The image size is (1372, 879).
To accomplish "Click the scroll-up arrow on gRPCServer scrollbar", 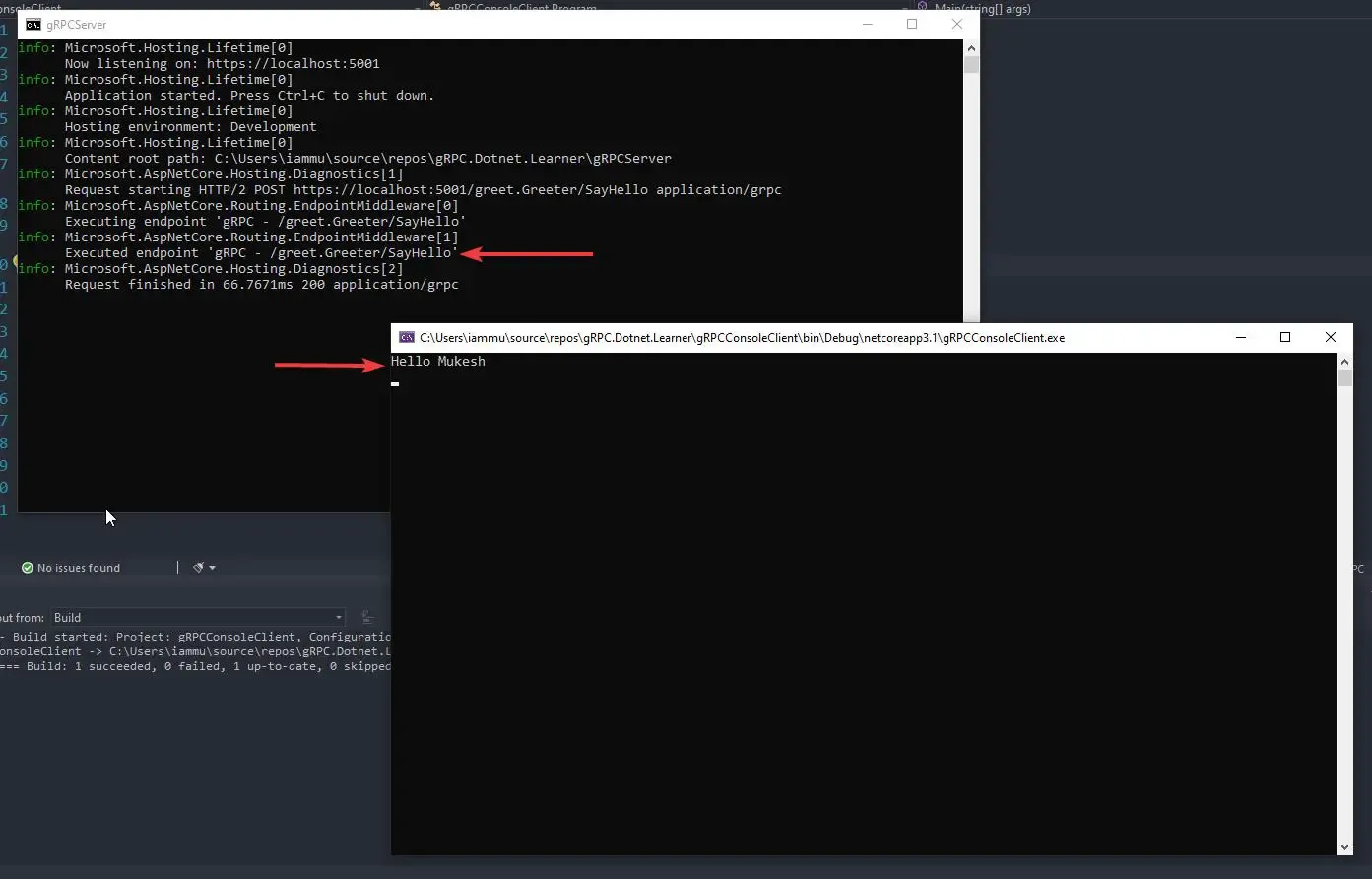I will (971, 46).
